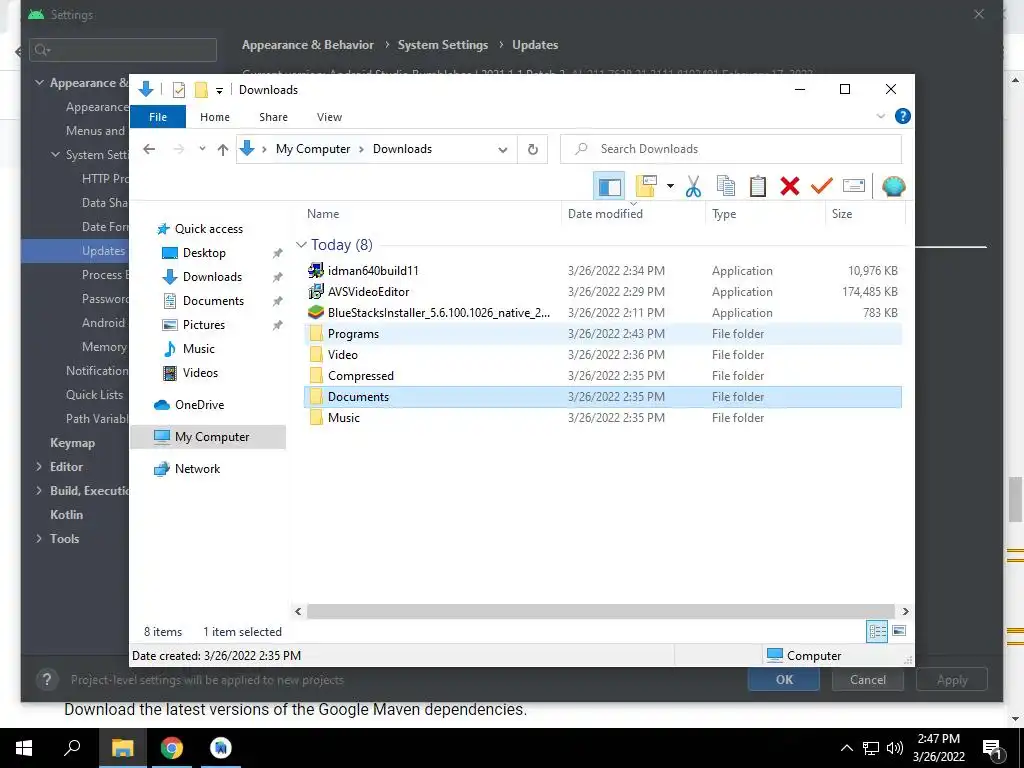Open the Windows Start menu
1024x768 pixels.
pos(24,748)
